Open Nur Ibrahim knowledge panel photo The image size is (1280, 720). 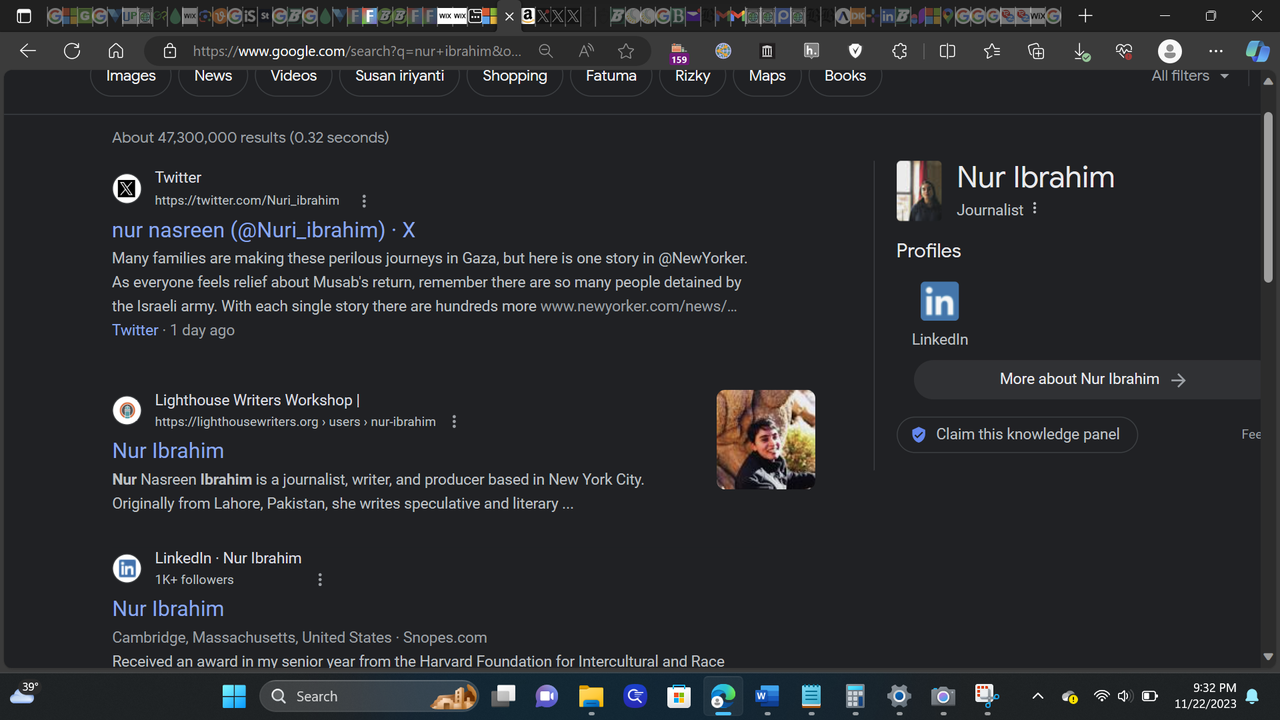click(x=919, y=191)
